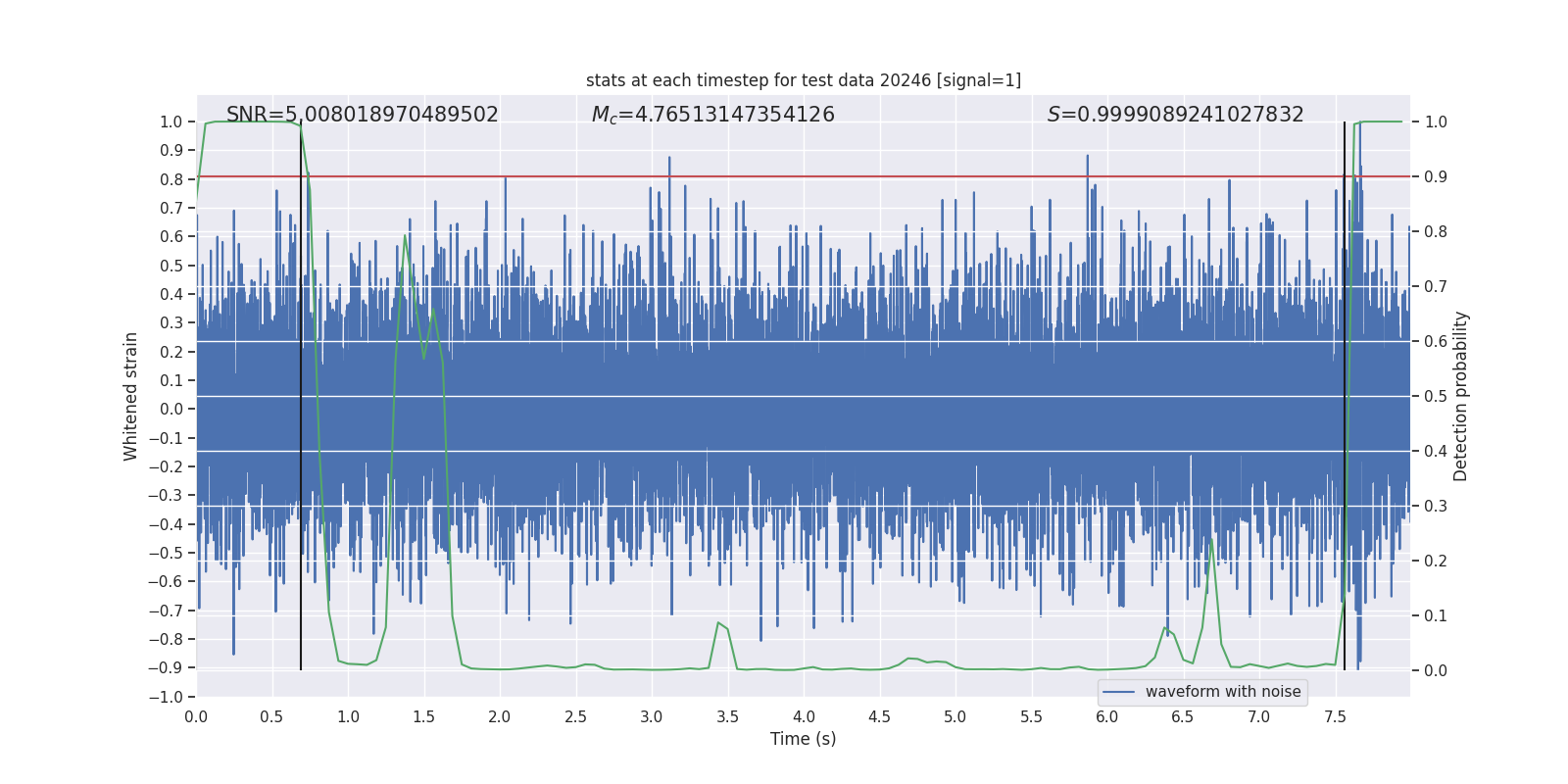Screen dimensions: 1568x784
Task: Click the 0.5 tick on the Detection probability axis
Action: click(x=1436, y=397)
